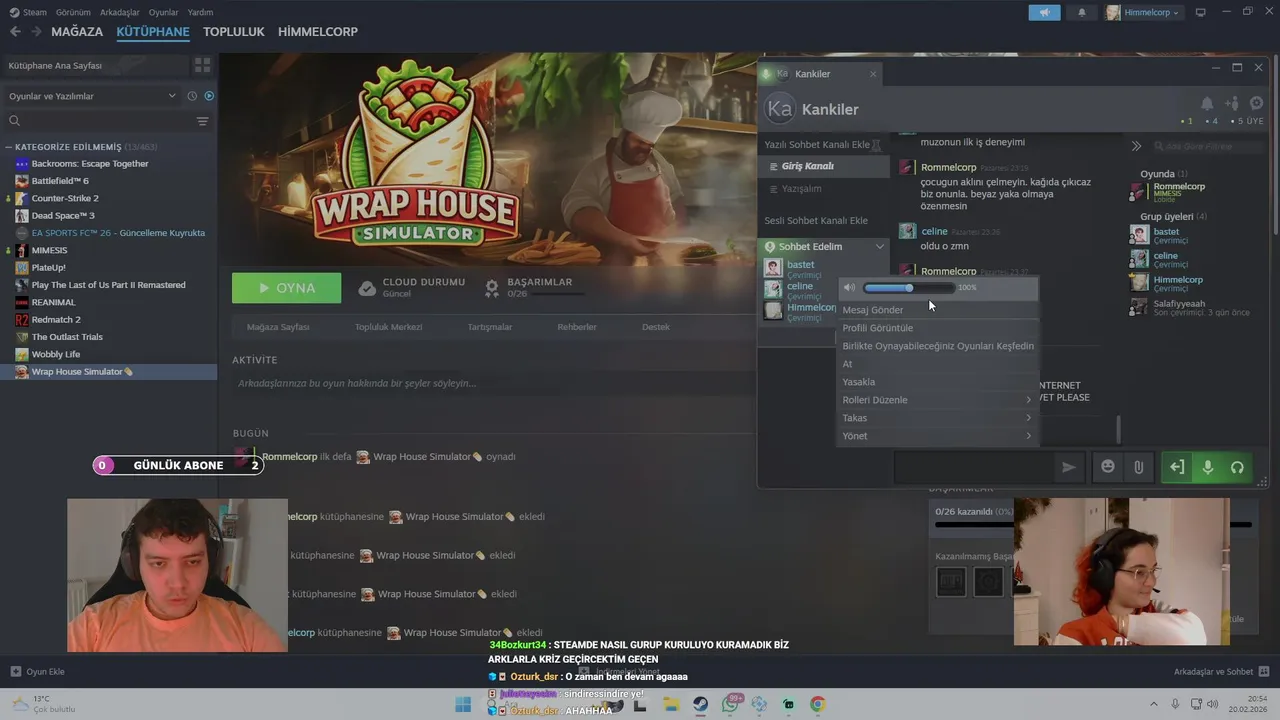Expand the Takas submenu

point(938,418)
